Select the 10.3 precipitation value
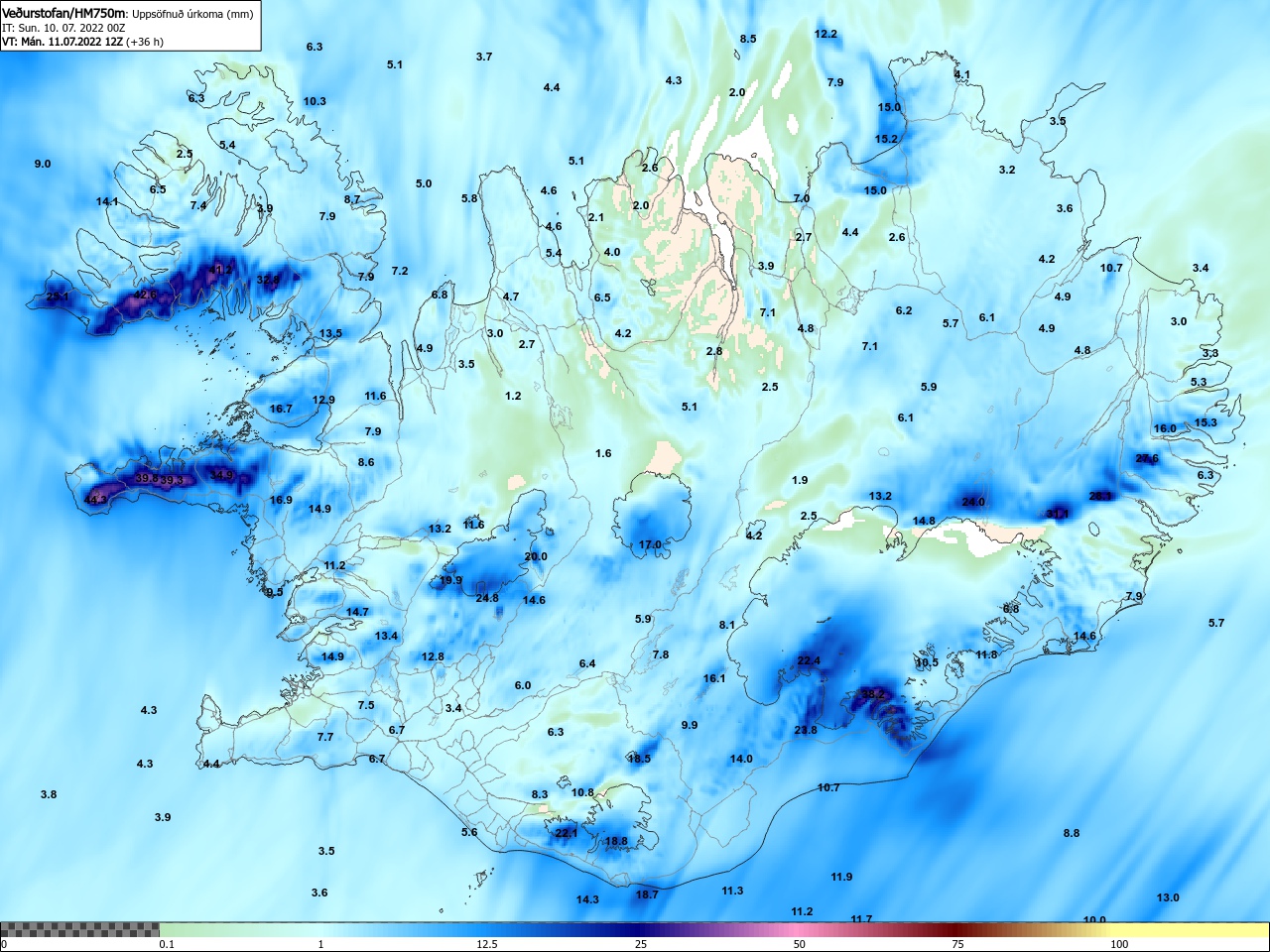The width and height of the screenshot is (1270, 952). pyautogui.click(x=315, y=101)
